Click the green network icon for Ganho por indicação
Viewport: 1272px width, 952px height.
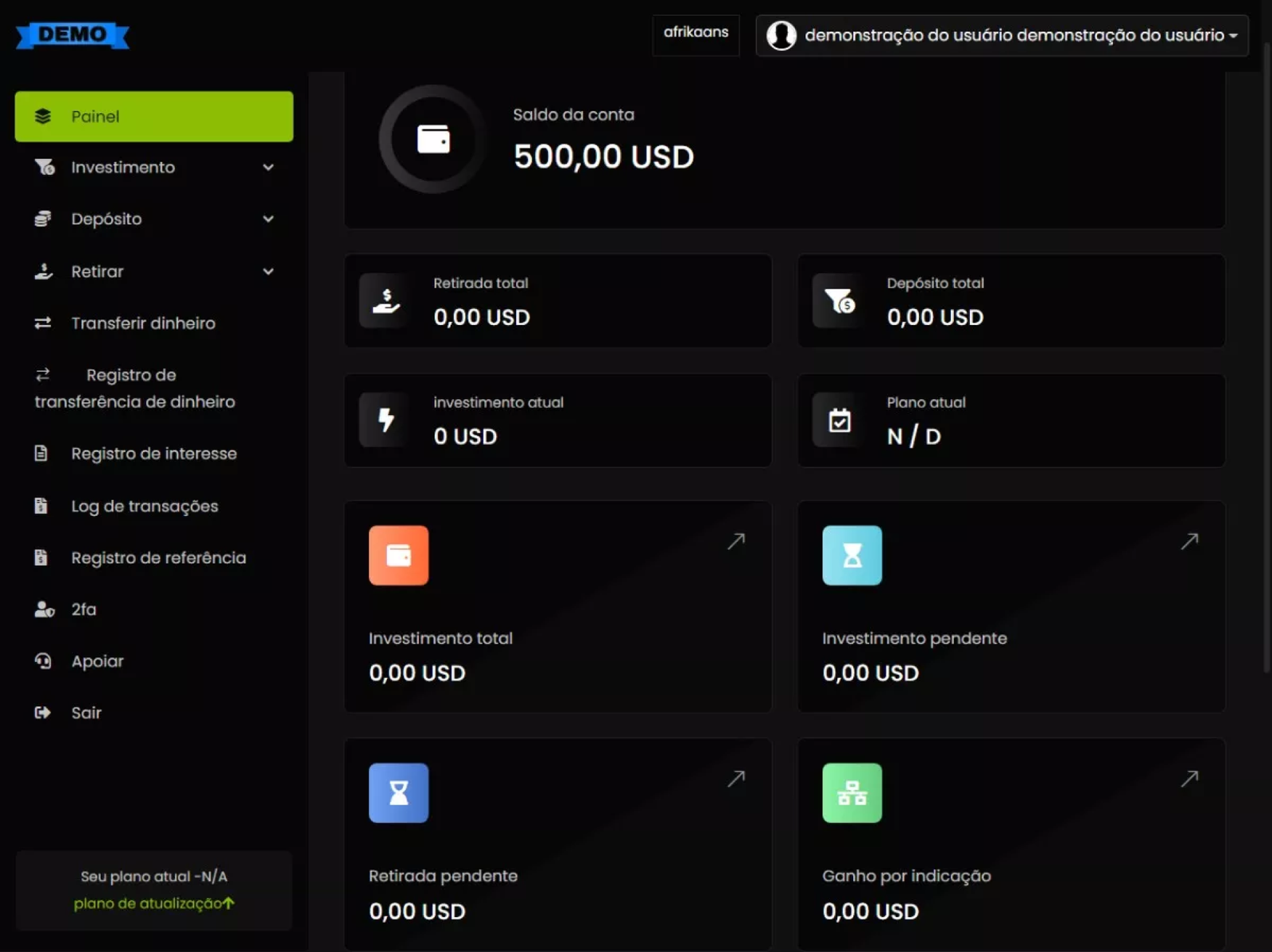point(851,793)
